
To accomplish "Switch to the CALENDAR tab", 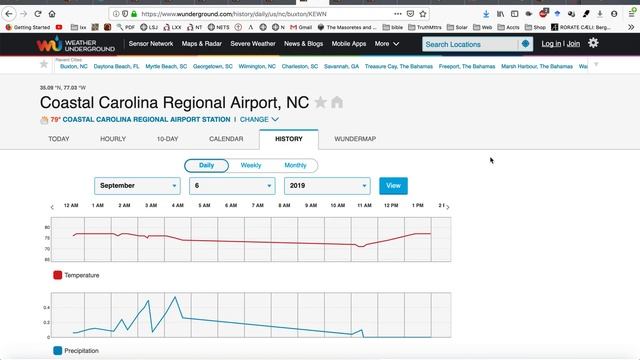I will coord(226,139).
